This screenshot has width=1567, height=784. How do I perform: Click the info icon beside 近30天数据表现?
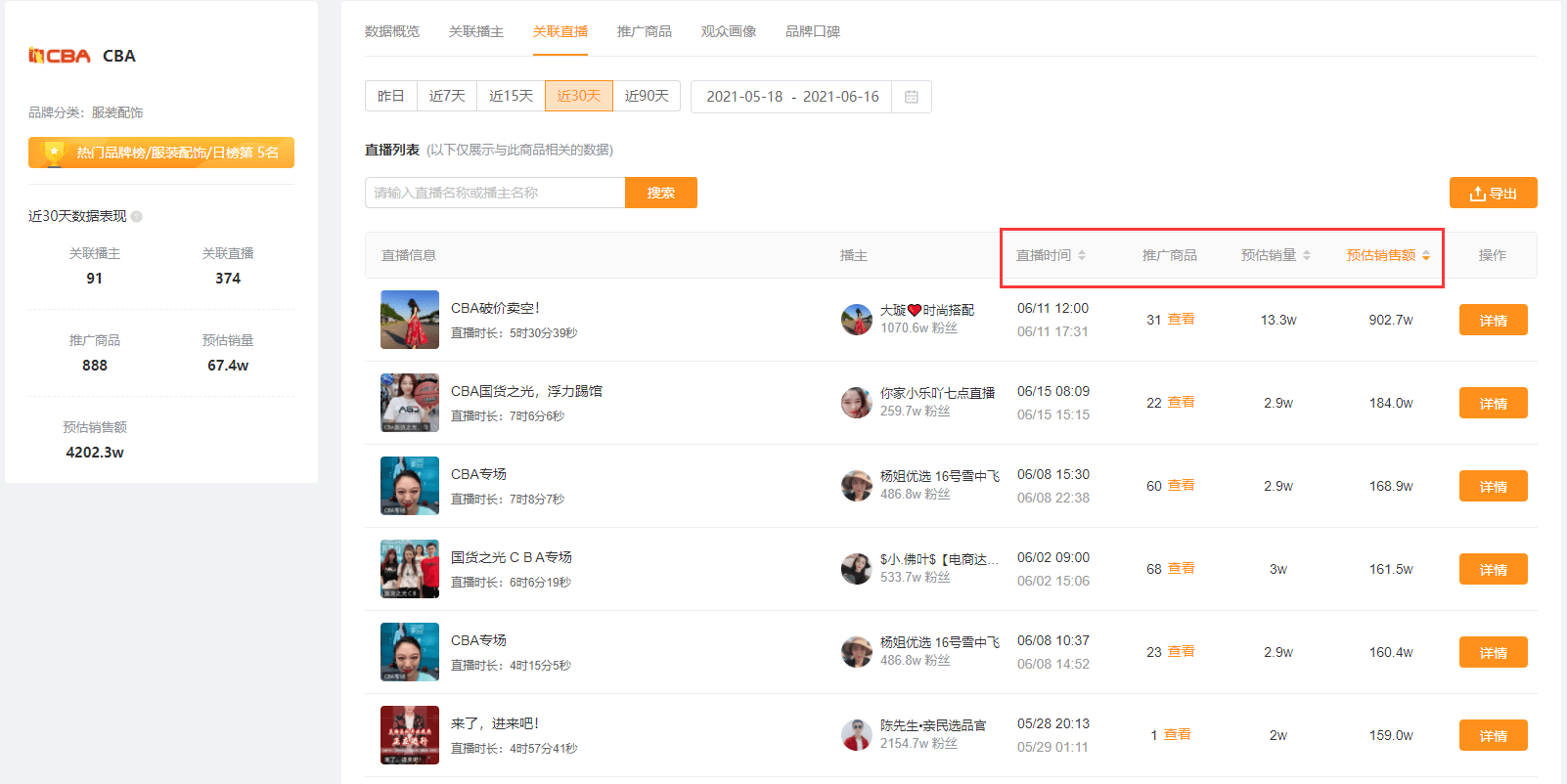(x=137, y=217)
